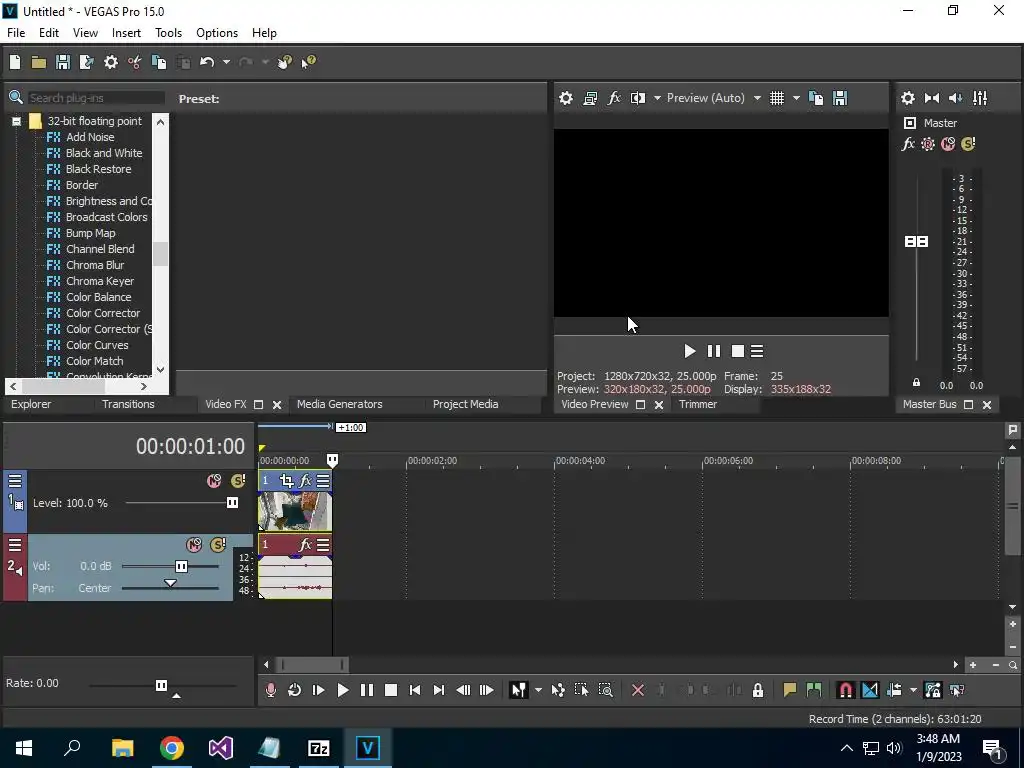Play the video preview
This screenshot has height=768, width=1024.
coord(690,351)
